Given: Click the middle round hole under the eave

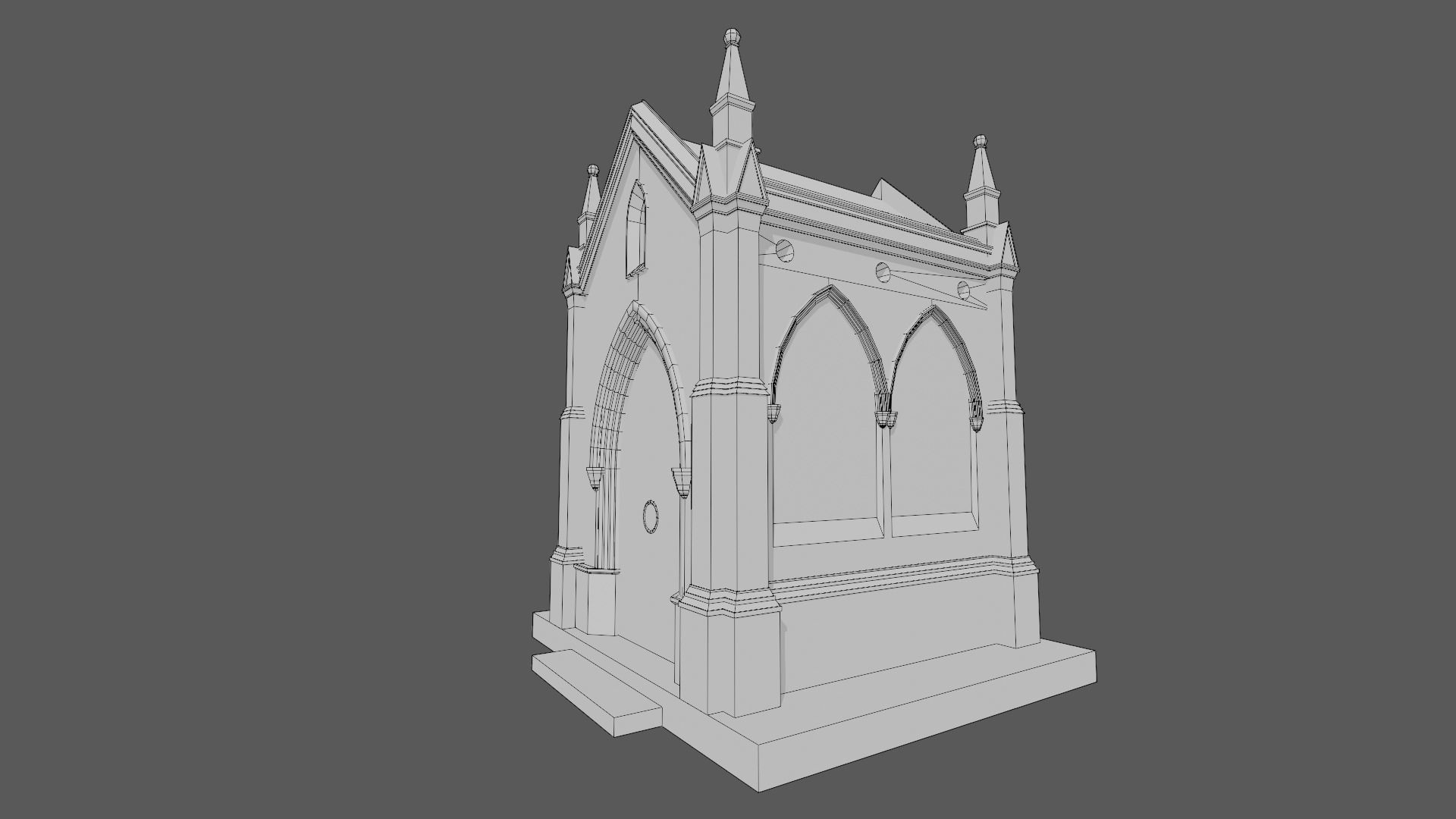Looking at the screenshot, I should coord(883,271).
